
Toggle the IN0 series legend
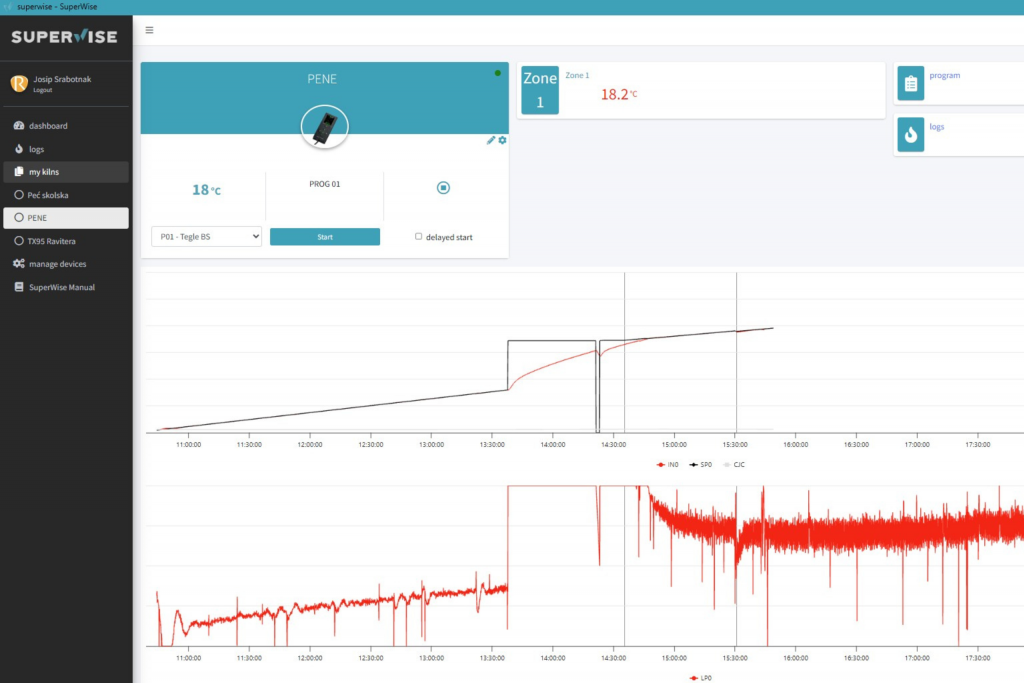667,465
